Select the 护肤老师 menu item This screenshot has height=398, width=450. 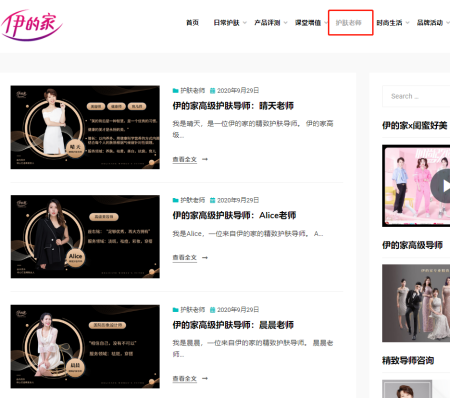348,23
